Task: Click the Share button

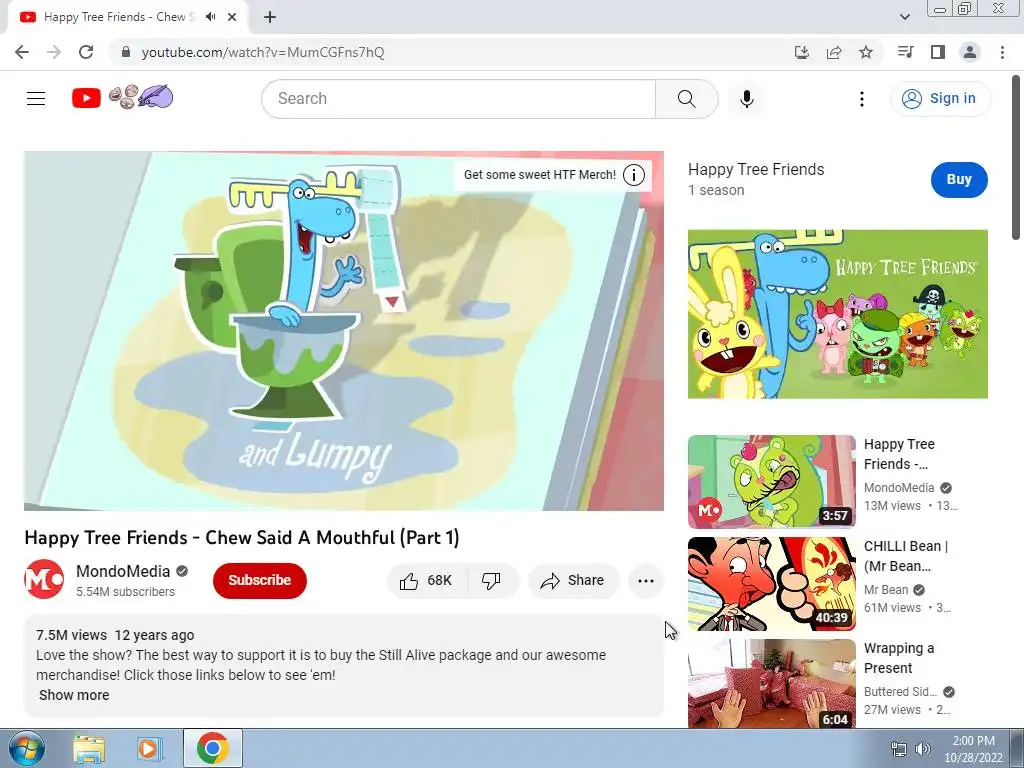Action: (573, 581)
